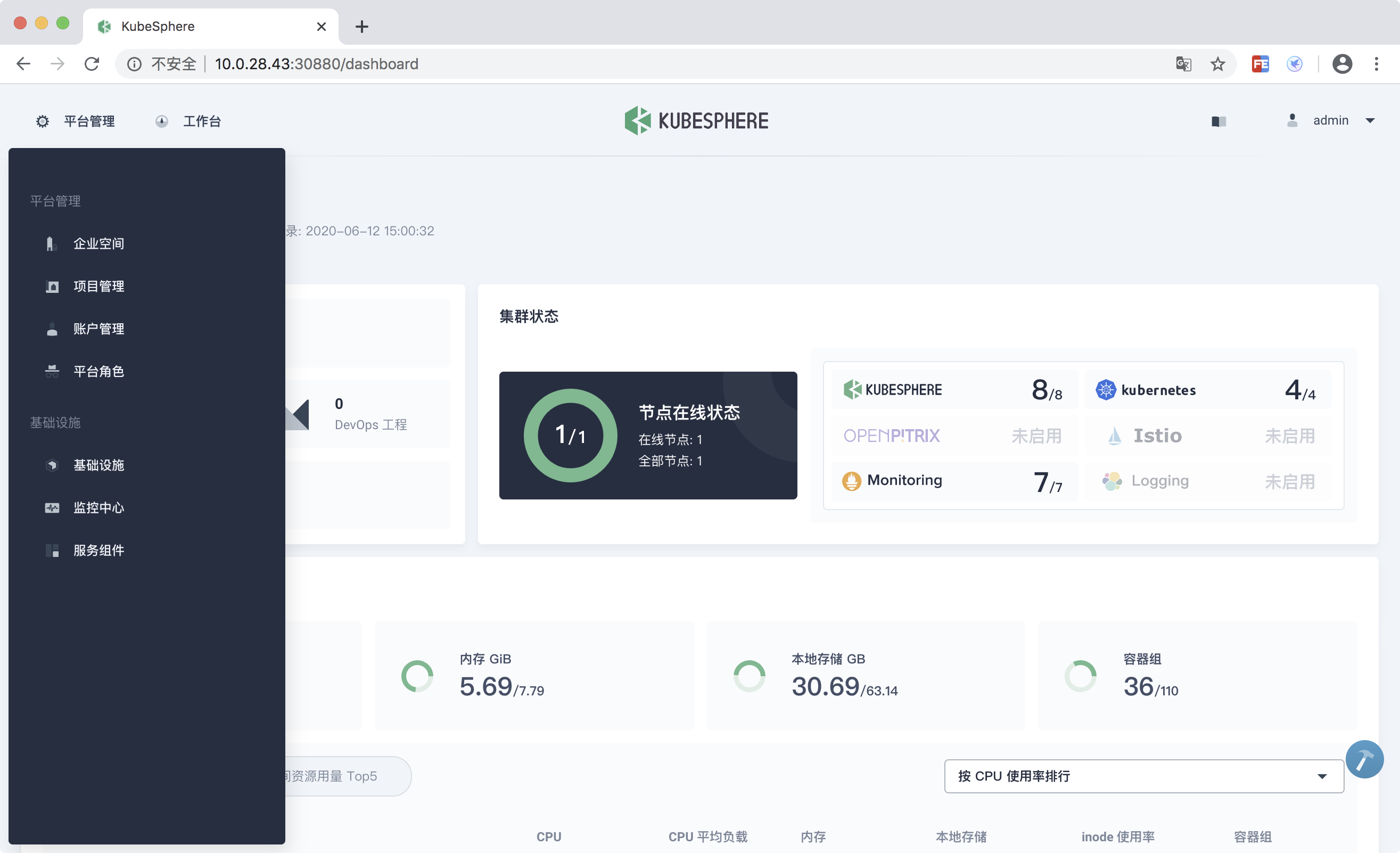Go to 账户管理 account management
This screenshot has height=853, width=1400.
point(98,329)
